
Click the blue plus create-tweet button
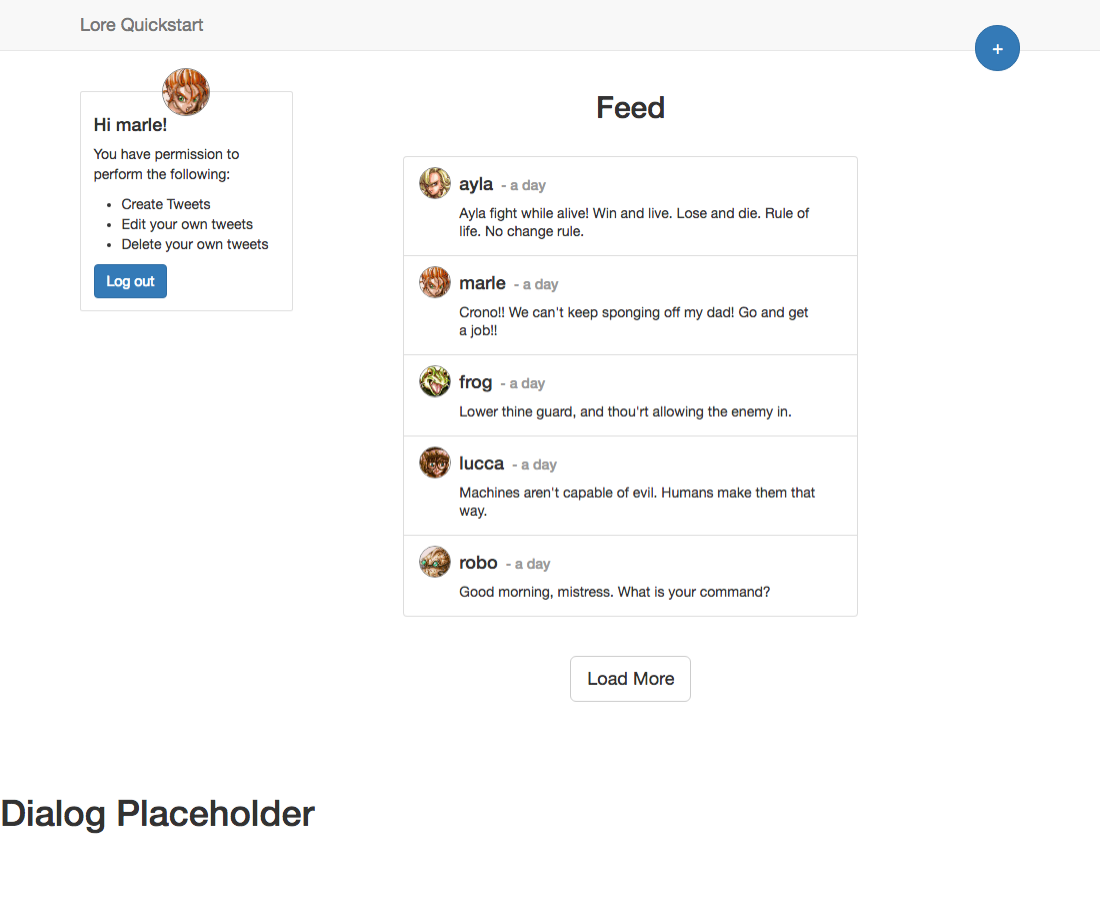997,48
